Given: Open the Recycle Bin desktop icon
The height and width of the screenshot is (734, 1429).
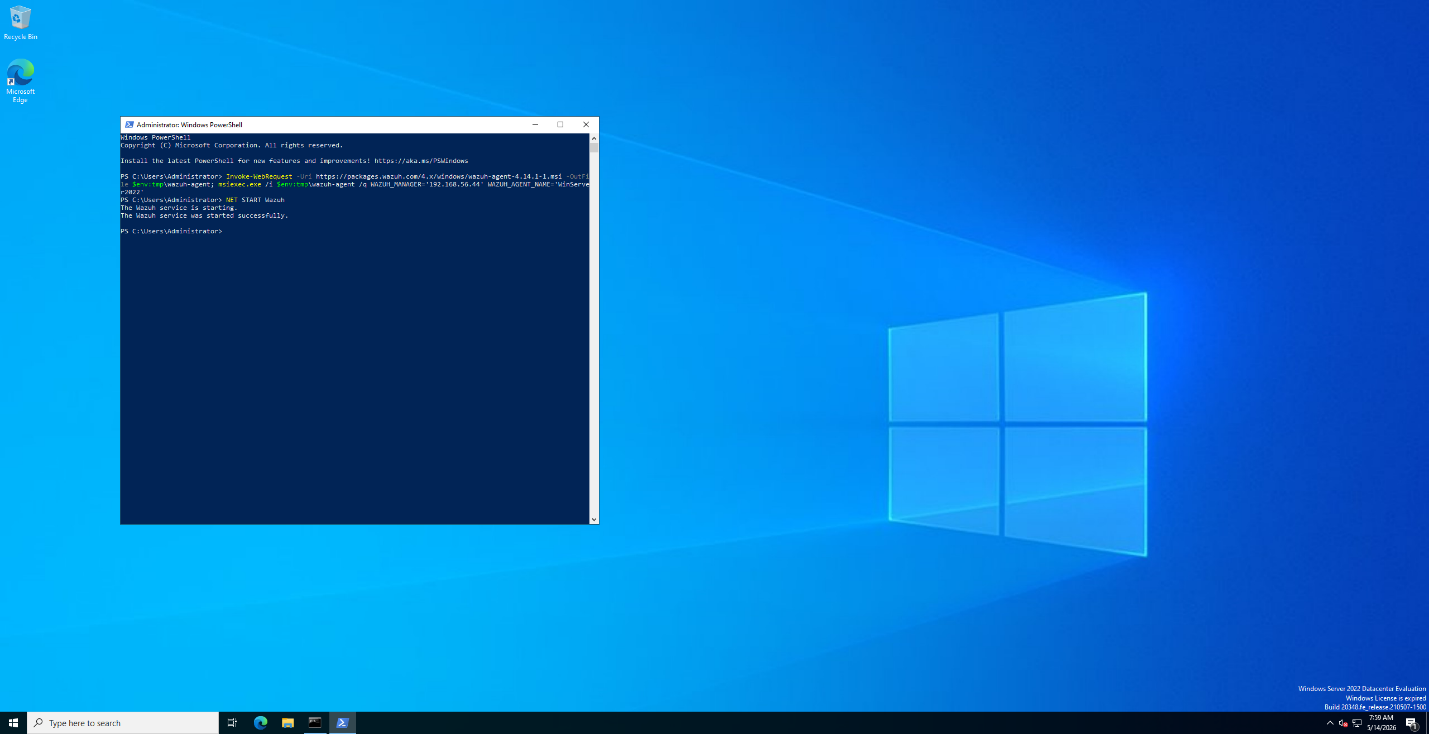Looking at the screenshot, I should click(x=20, y=22).
